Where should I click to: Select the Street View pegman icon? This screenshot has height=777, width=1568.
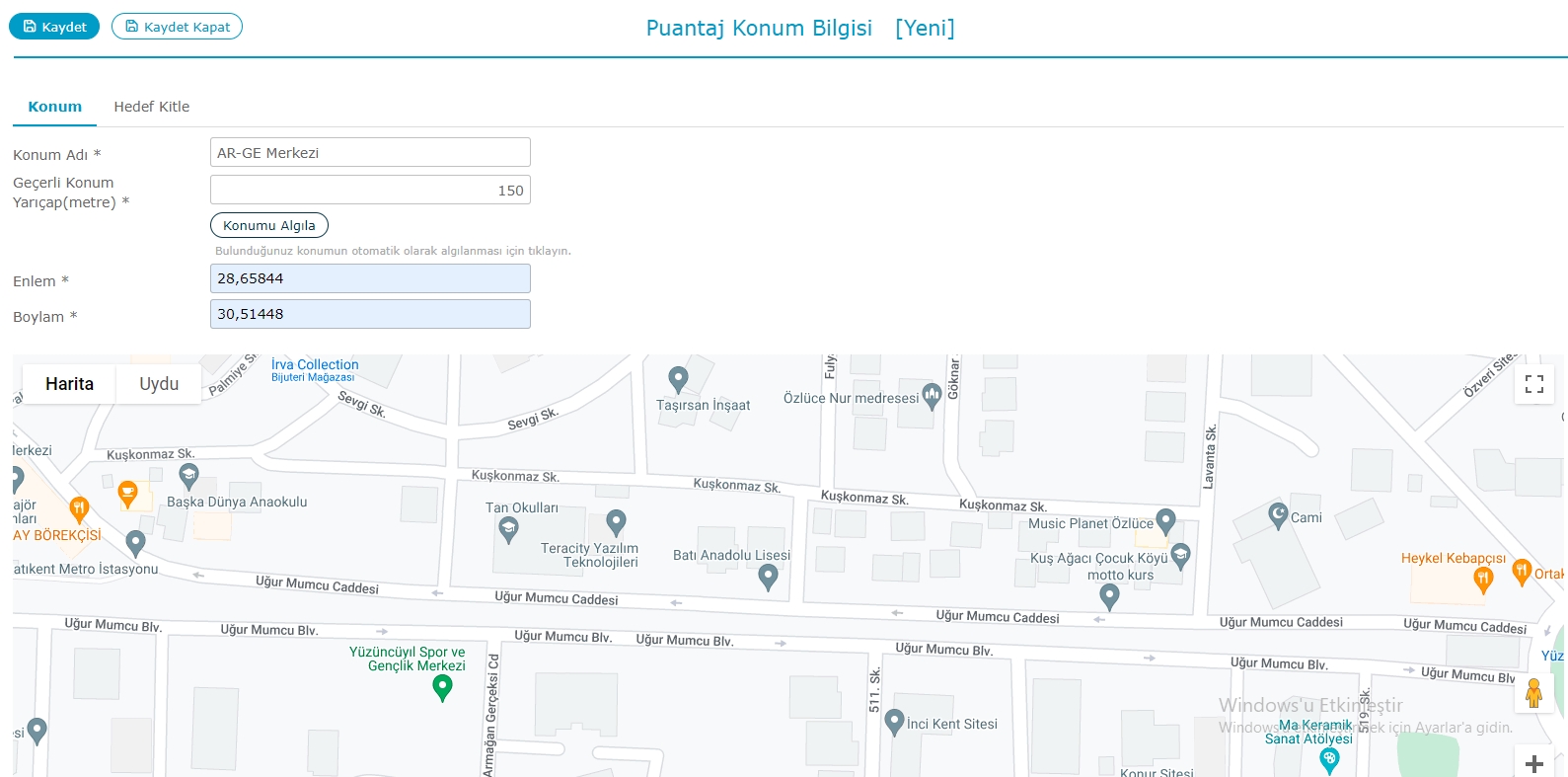point(1533,693)
